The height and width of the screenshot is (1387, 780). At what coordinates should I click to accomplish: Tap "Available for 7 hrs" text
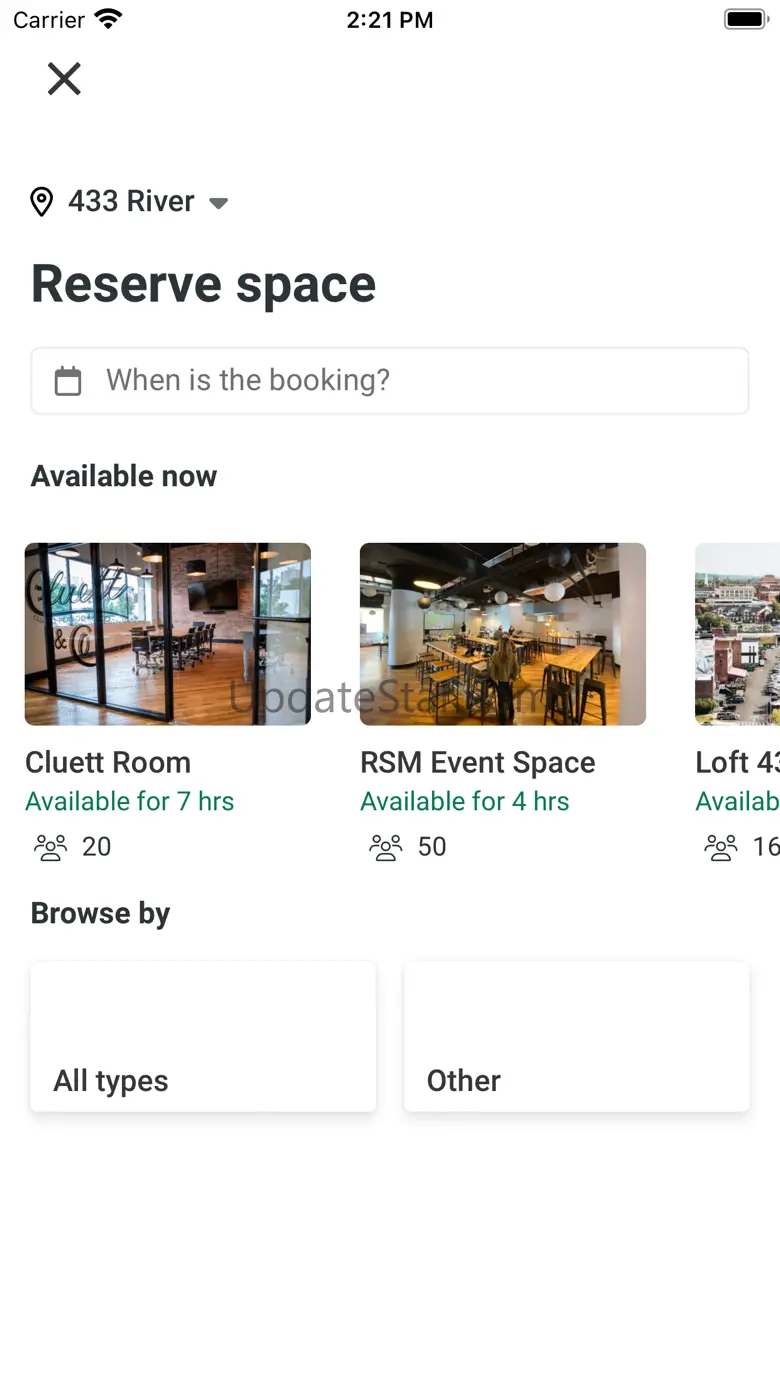tap(130, 801)
